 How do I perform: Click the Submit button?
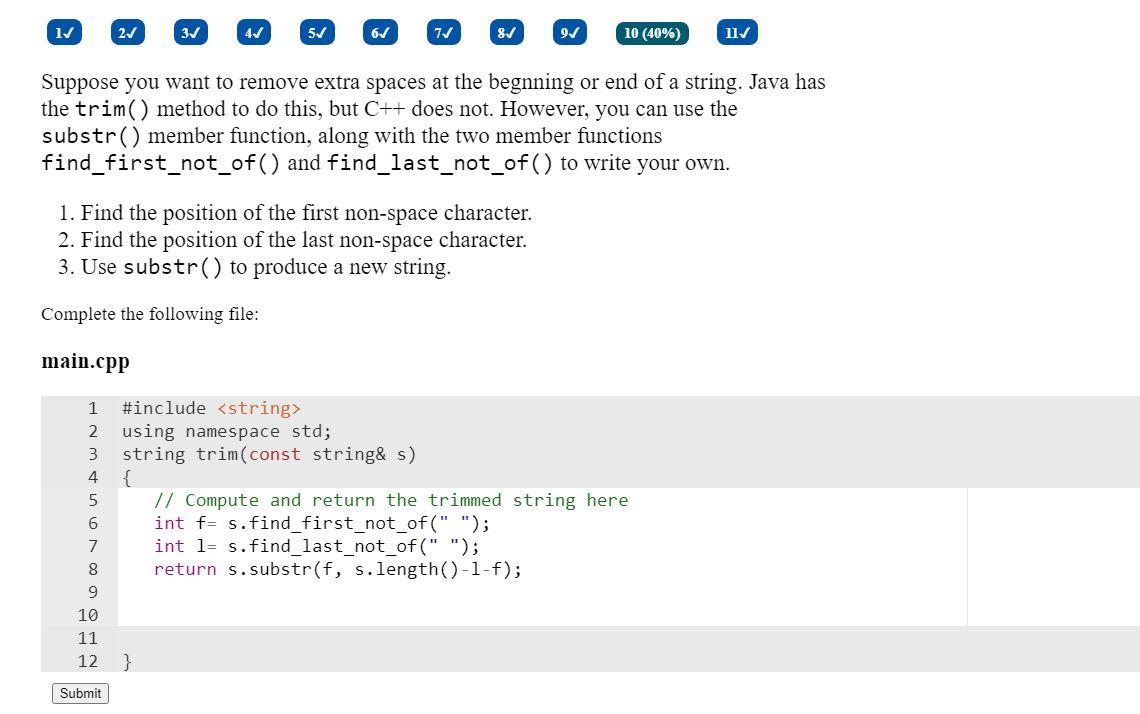80,692
